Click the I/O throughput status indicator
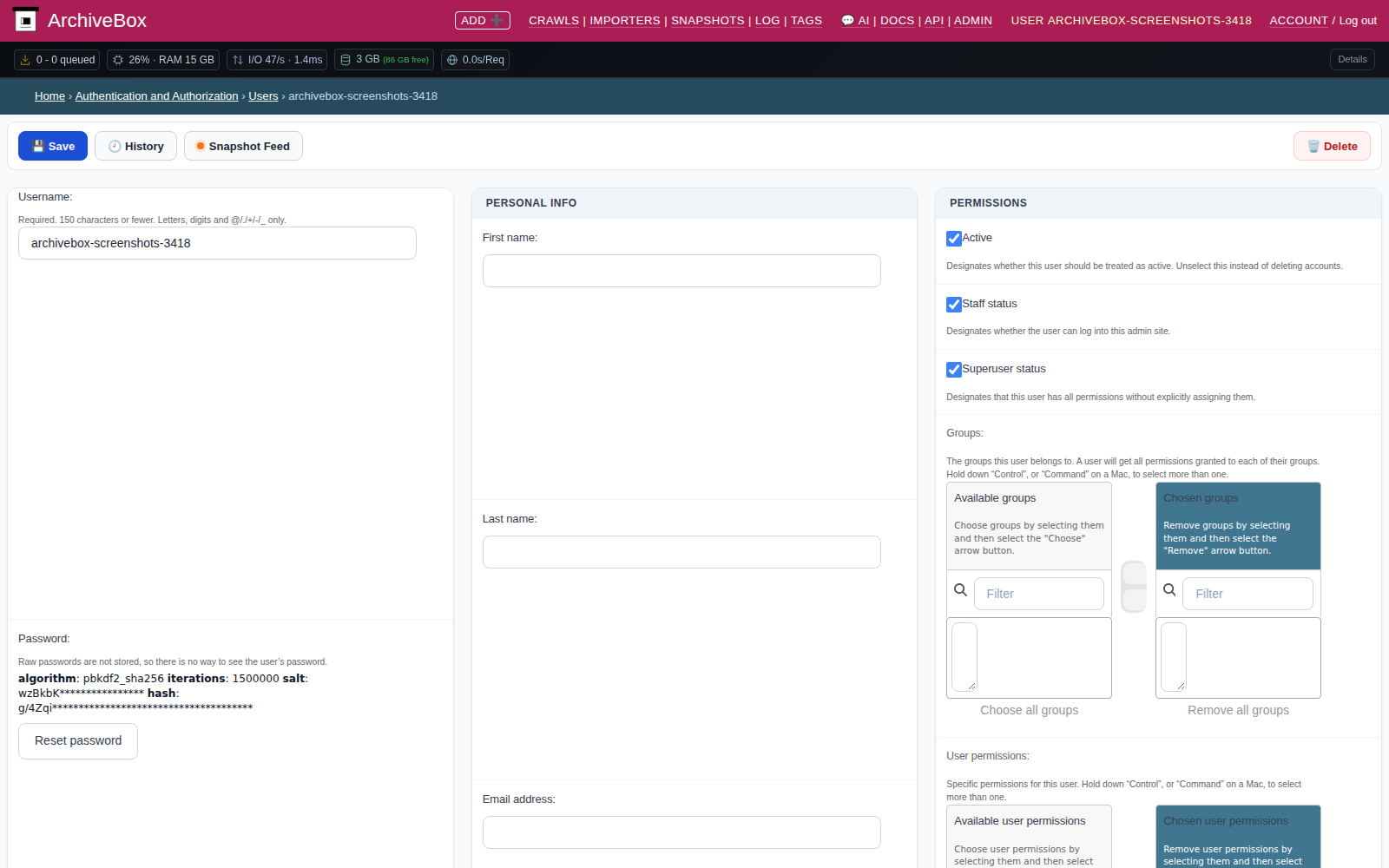1389x868 pixels. [277, 60]
